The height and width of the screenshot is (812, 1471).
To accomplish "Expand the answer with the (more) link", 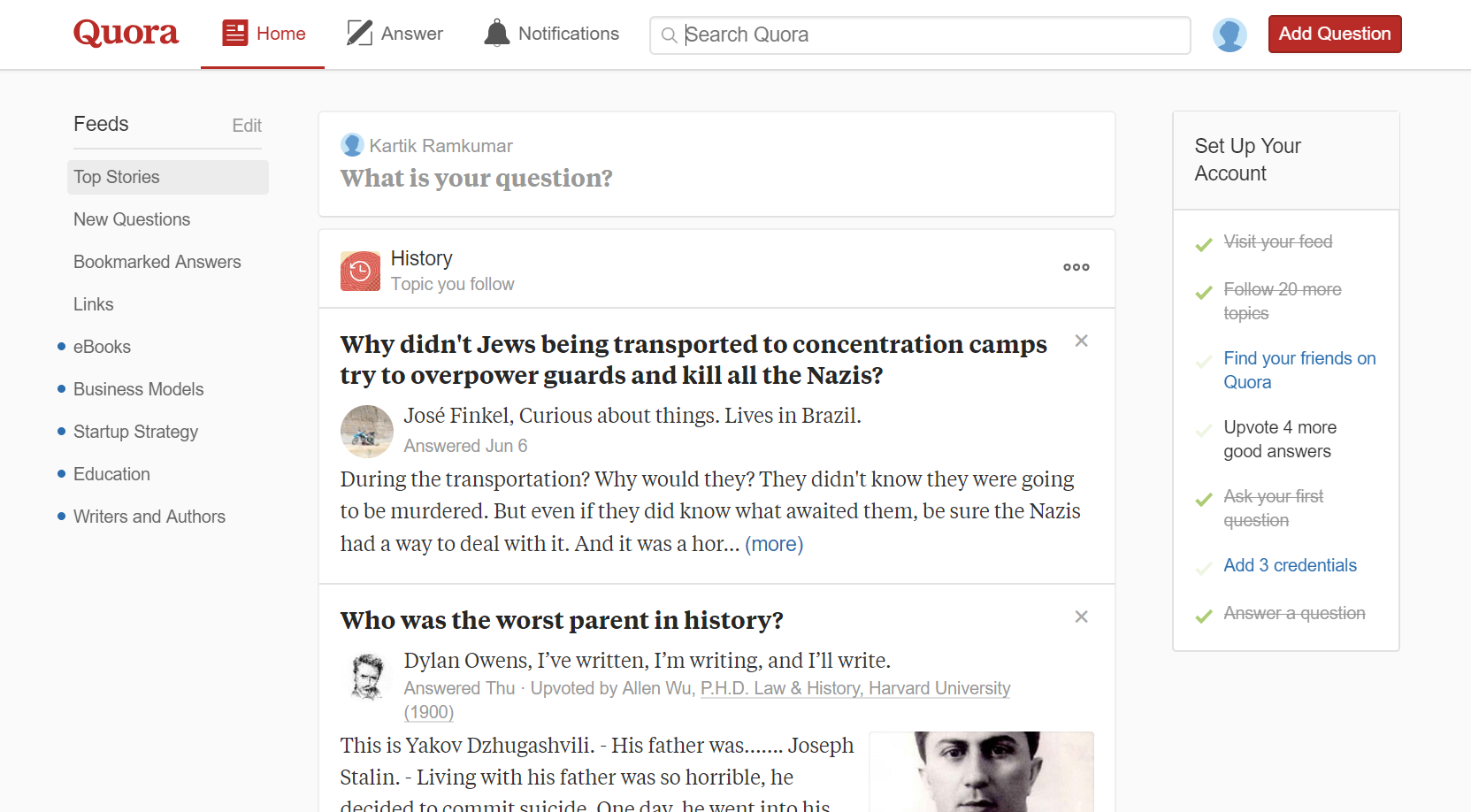I will [x=774, y=544].
